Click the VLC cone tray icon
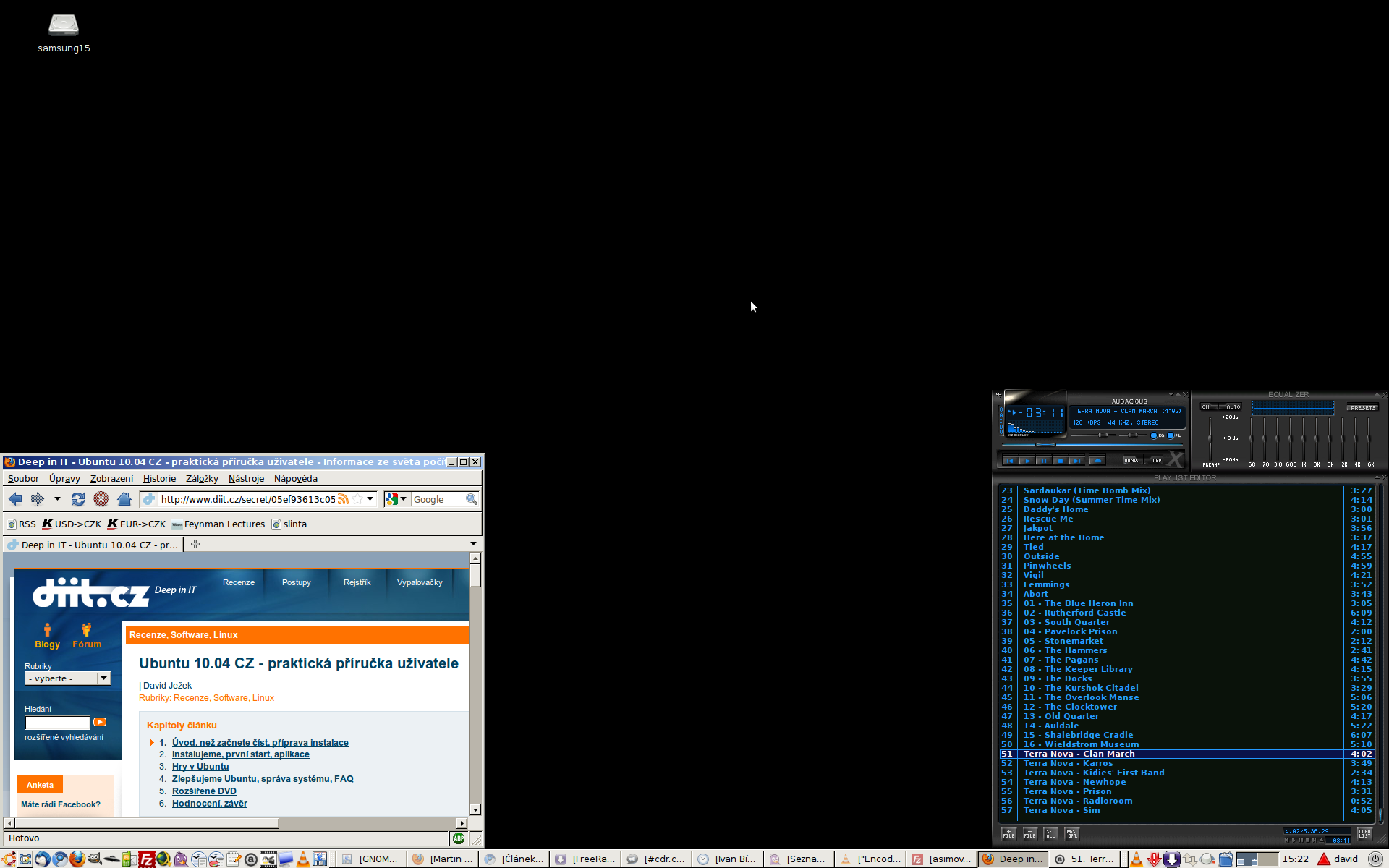1389x868 pixels. tap(1137, 859)
